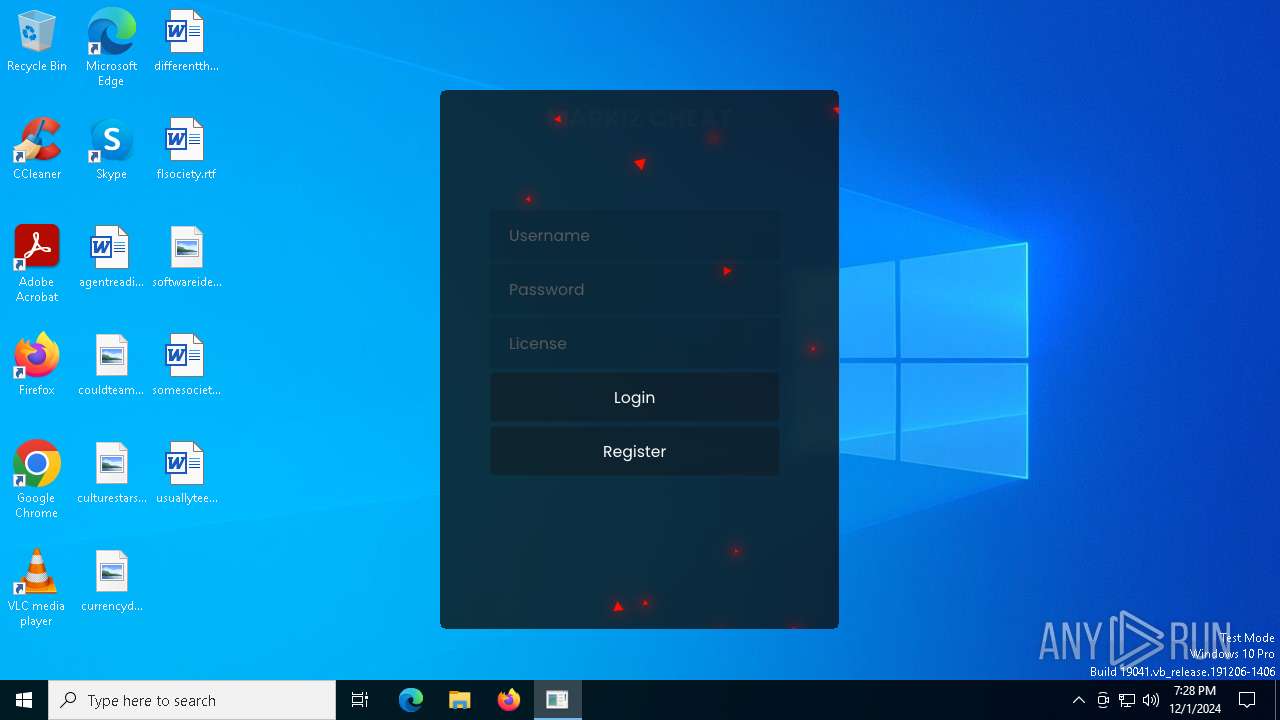Click the Username input field
Screen dimensions: 1280x720
coord(634,235)
